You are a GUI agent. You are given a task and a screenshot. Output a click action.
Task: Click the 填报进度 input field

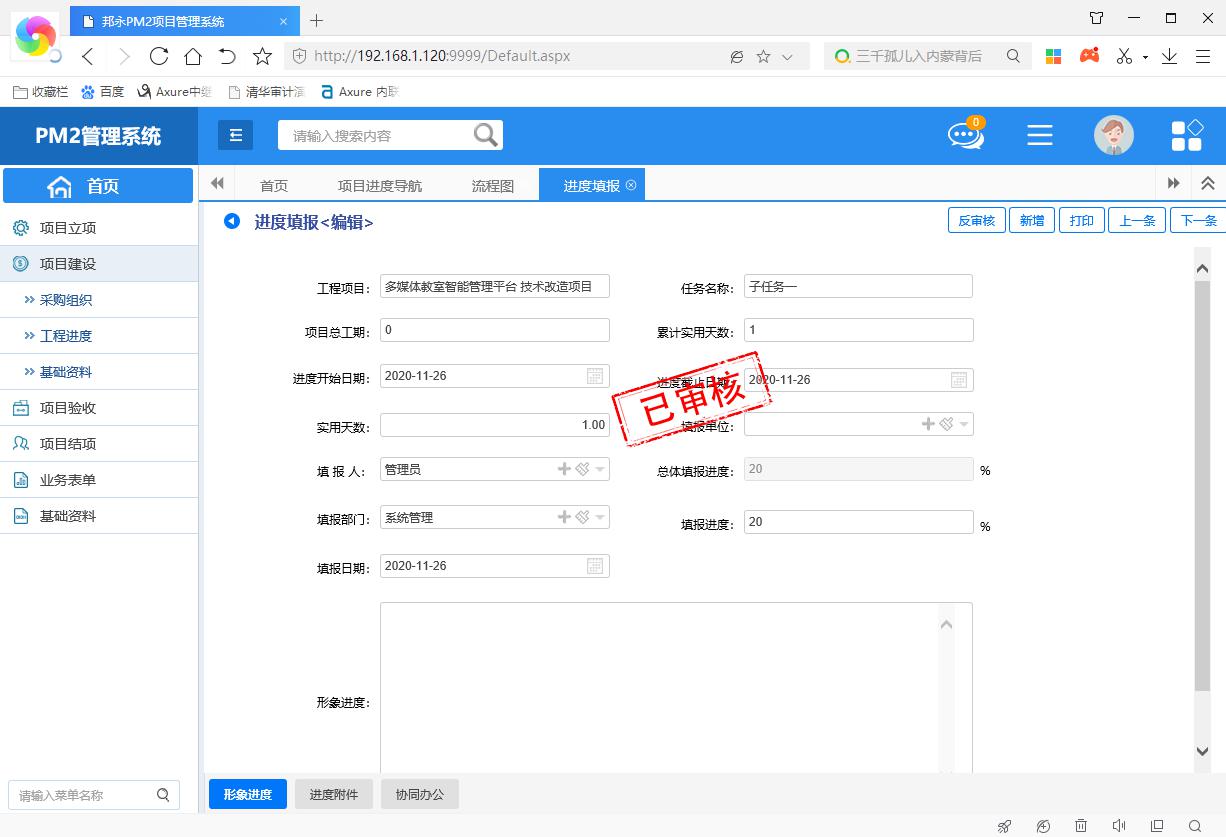point(857,522)
